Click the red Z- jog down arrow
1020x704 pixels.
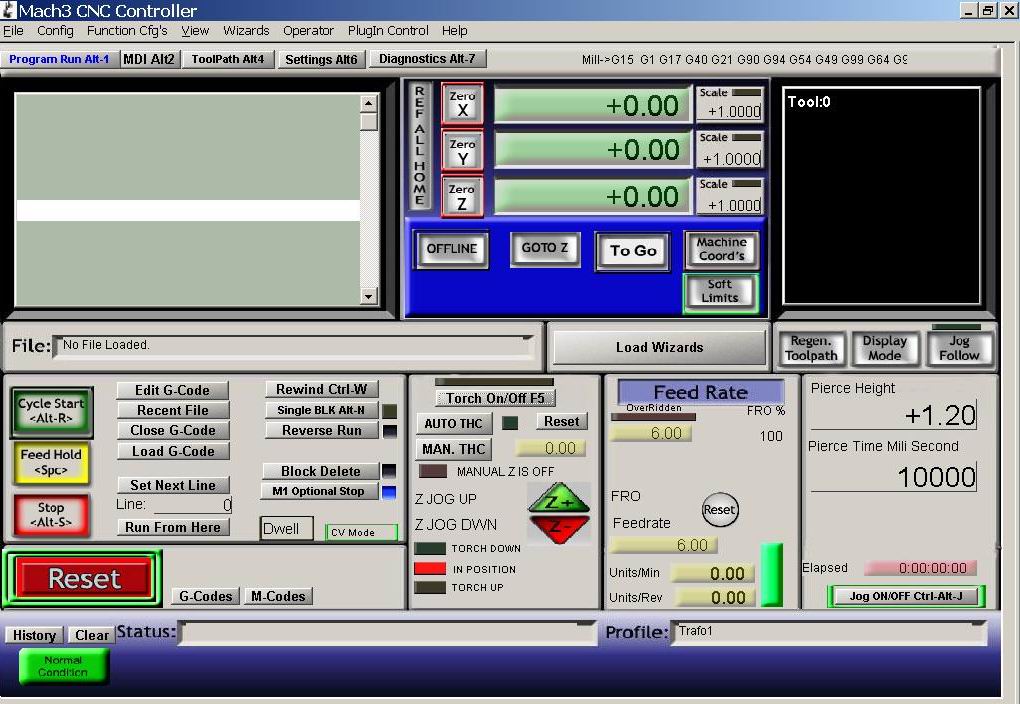click(x=559, y=528)
